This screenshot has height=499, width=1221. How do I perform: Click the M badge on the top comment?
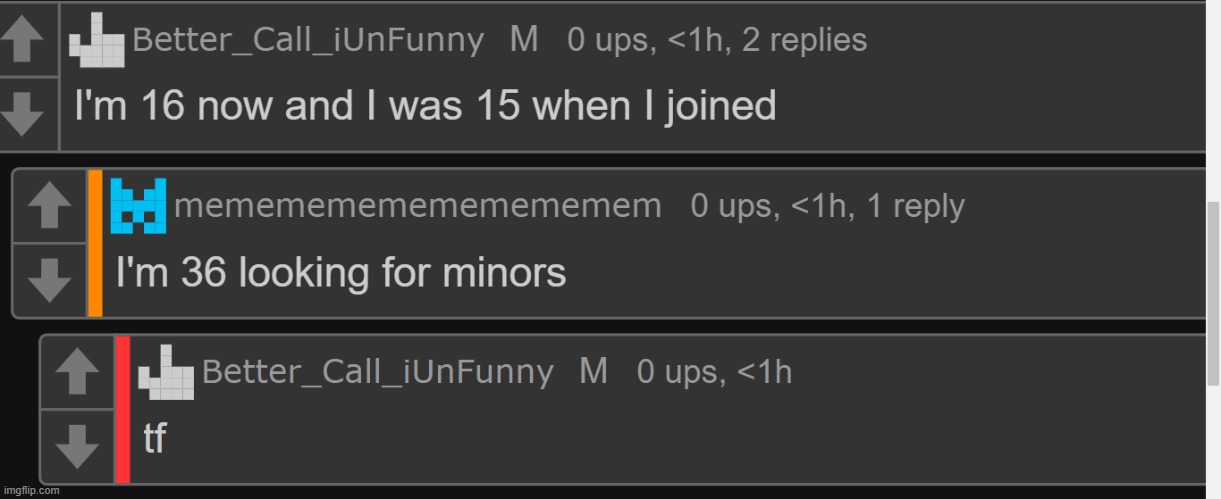524,39
